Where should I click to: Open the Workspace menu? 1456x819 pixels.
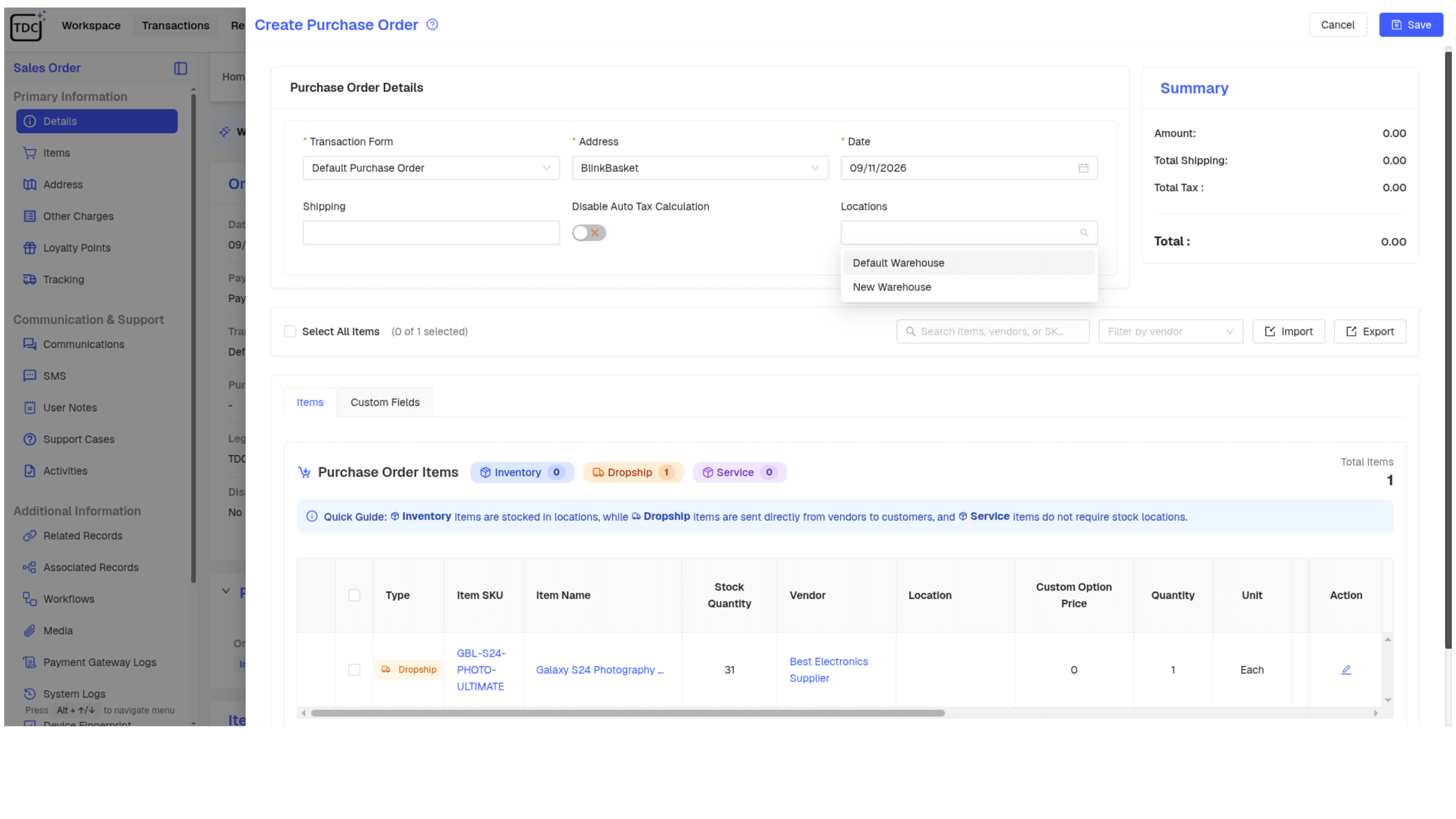(x=91, y=25)
